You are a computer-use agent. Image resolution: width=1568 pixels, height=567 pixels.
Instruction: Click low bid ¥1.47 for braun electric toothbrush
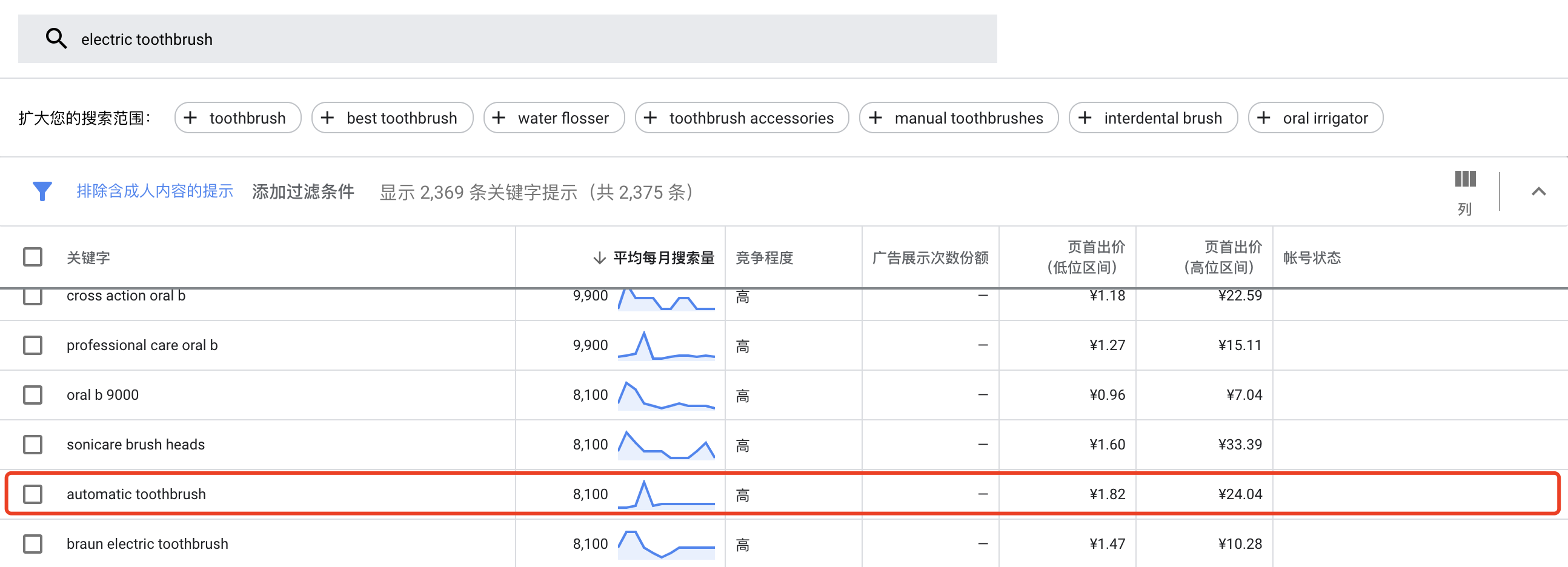tap(1107, 544)
